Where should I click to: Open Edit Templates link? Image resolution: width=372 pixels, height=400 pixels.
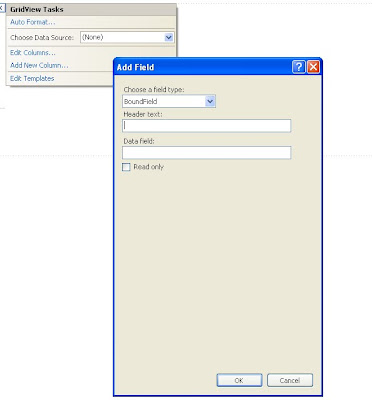pyautogui.click(x=32, y=79)
